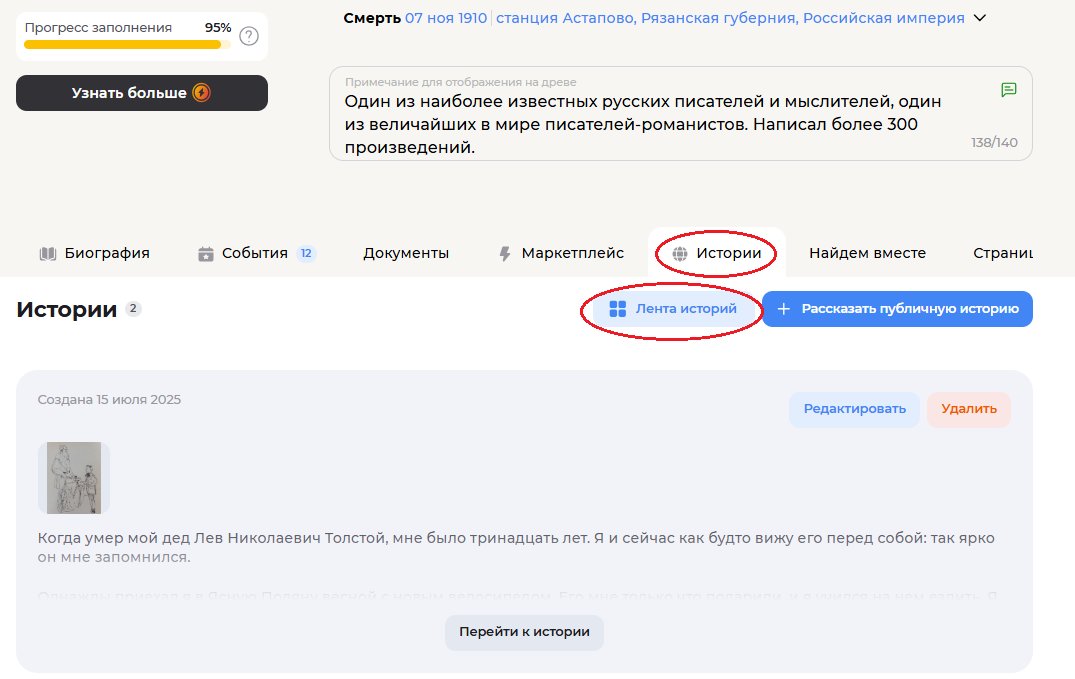
Task: Expand the death details chevron
Action: pos(979,18)
